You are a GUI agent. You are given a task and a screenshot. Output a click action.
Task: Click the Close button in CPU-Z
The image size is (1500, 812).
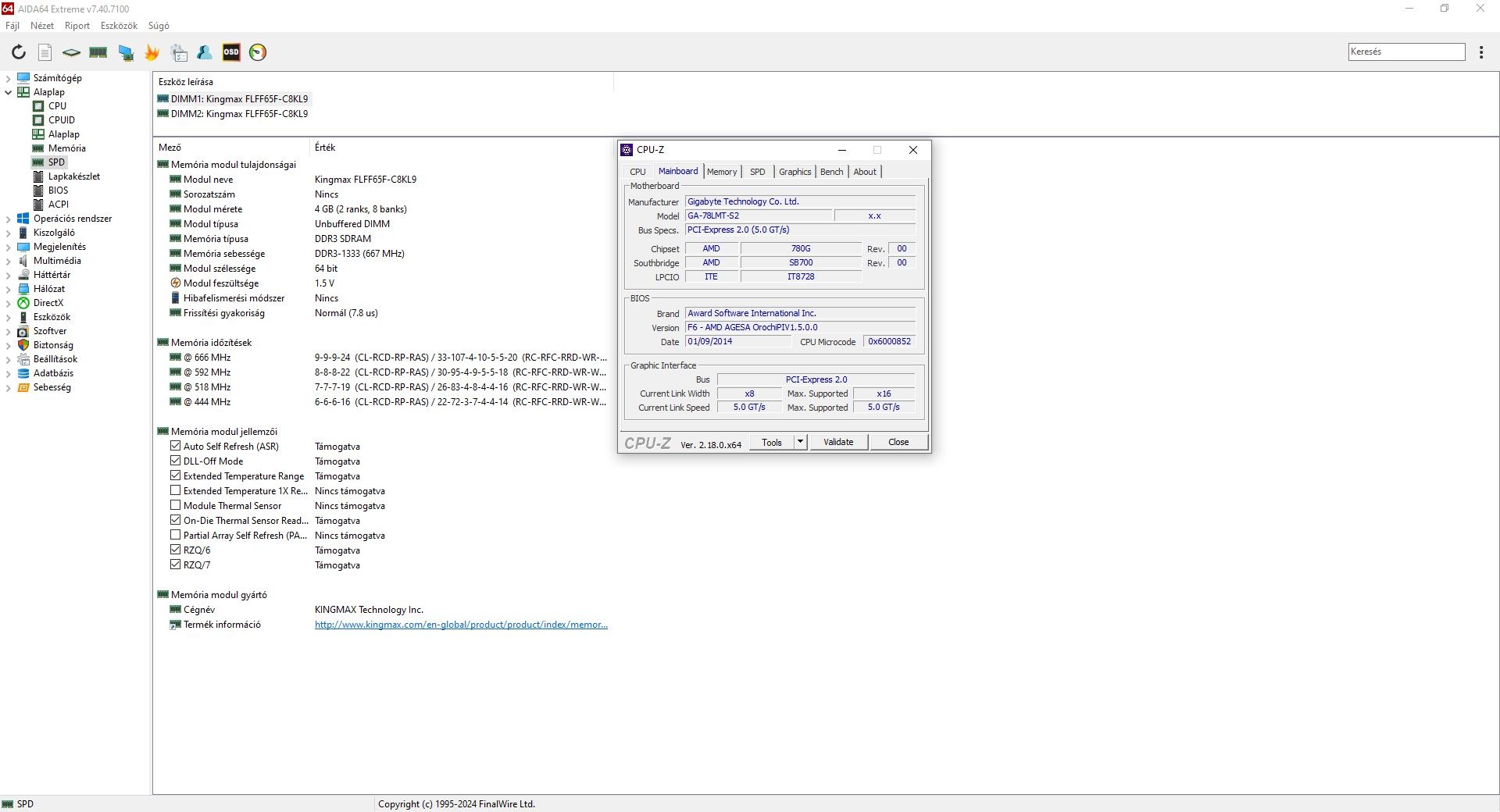(898, 442)
